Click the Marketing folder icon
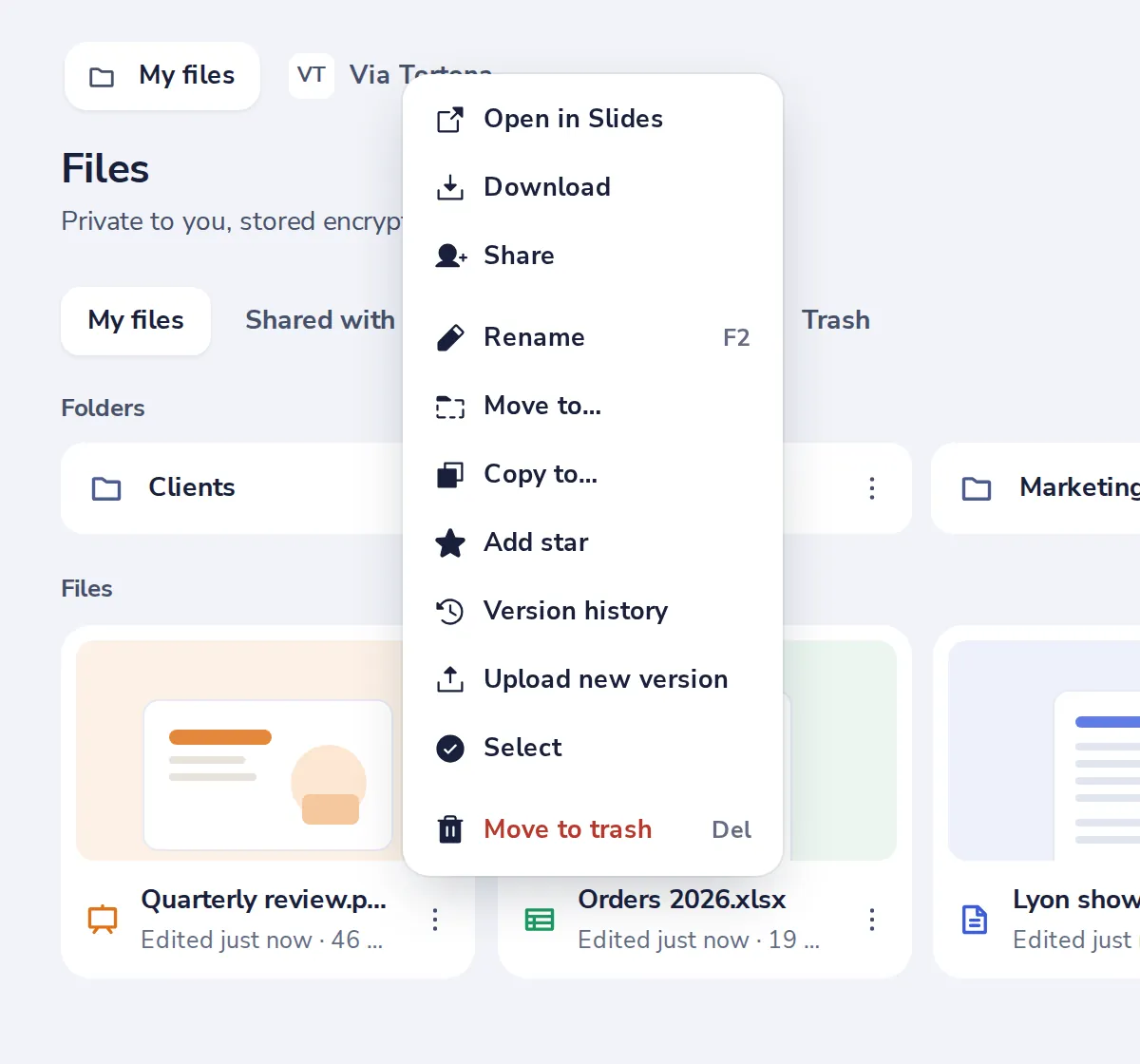Image resolution: width=1140 pixels, height=1064 pixels. [x=977, y=488]
